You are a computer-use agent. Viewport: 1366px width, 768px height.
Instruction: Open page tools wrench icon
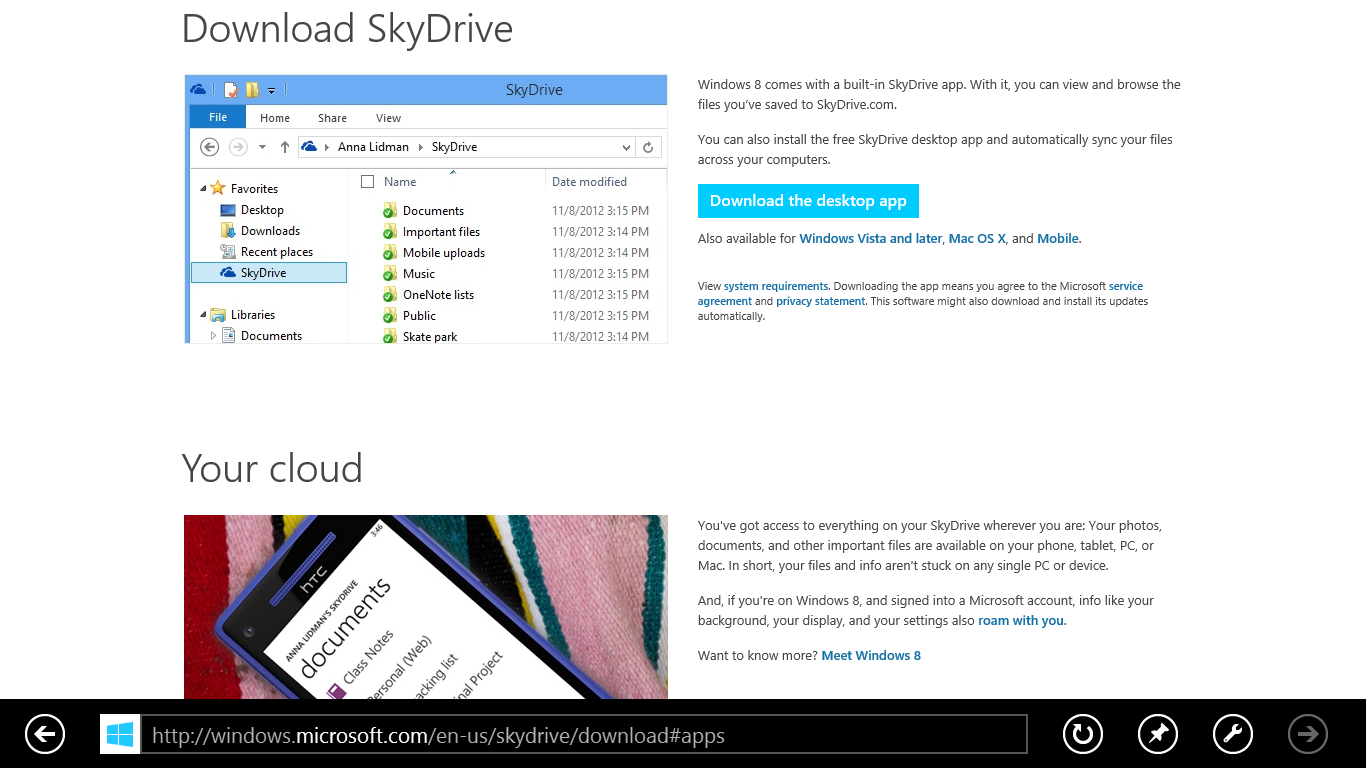(1233, 734)
